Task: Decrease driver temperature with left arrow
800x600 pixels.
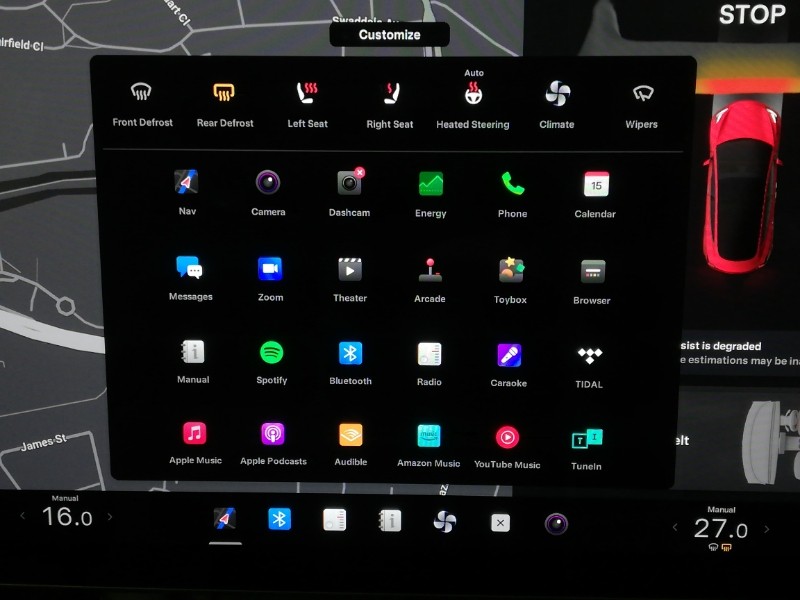Action: click(x=24, y=517)
